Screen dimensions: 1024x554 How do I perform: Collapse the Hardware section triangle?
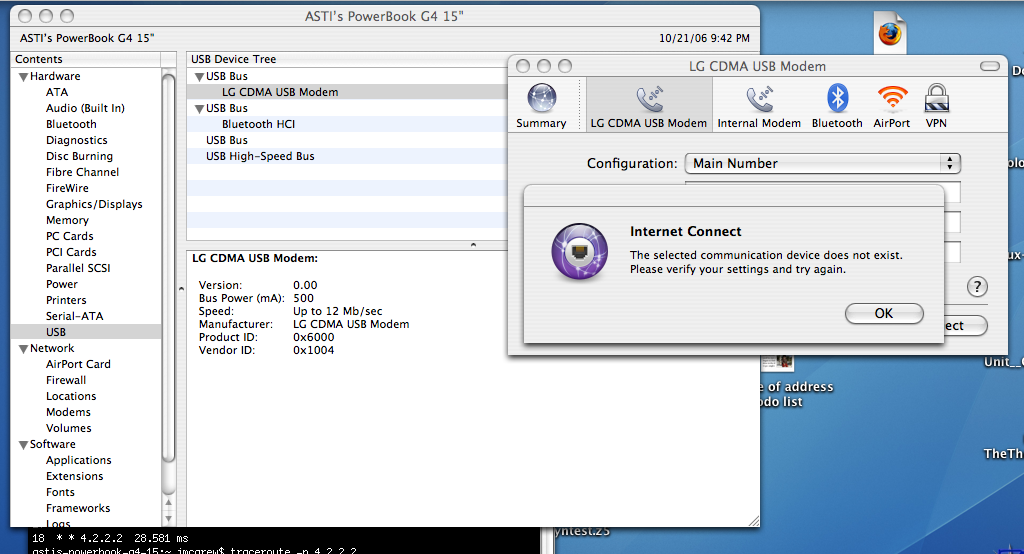pyautogui.click(x=22, y=76)
